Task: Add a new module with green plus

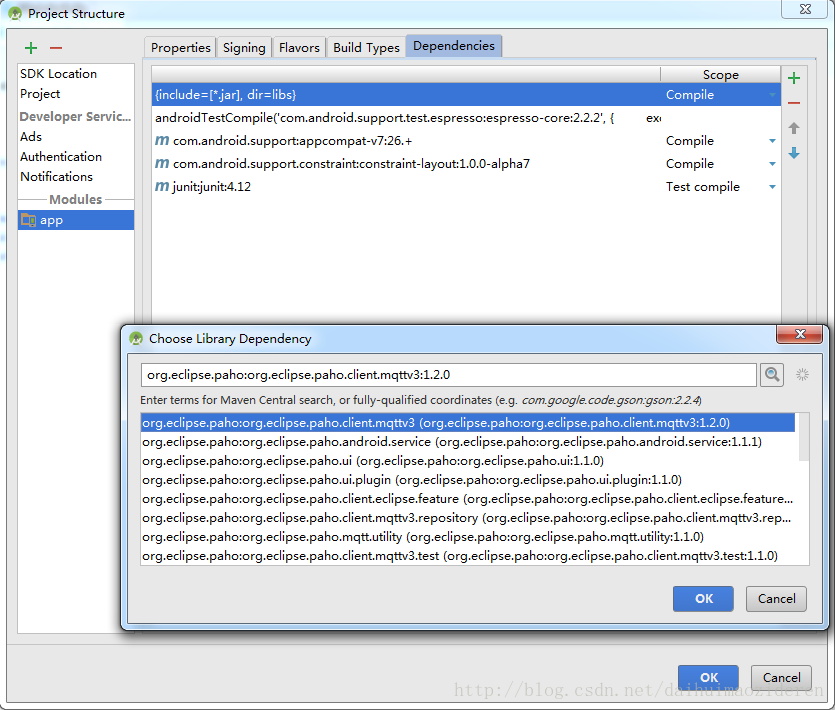Action: 31,48
